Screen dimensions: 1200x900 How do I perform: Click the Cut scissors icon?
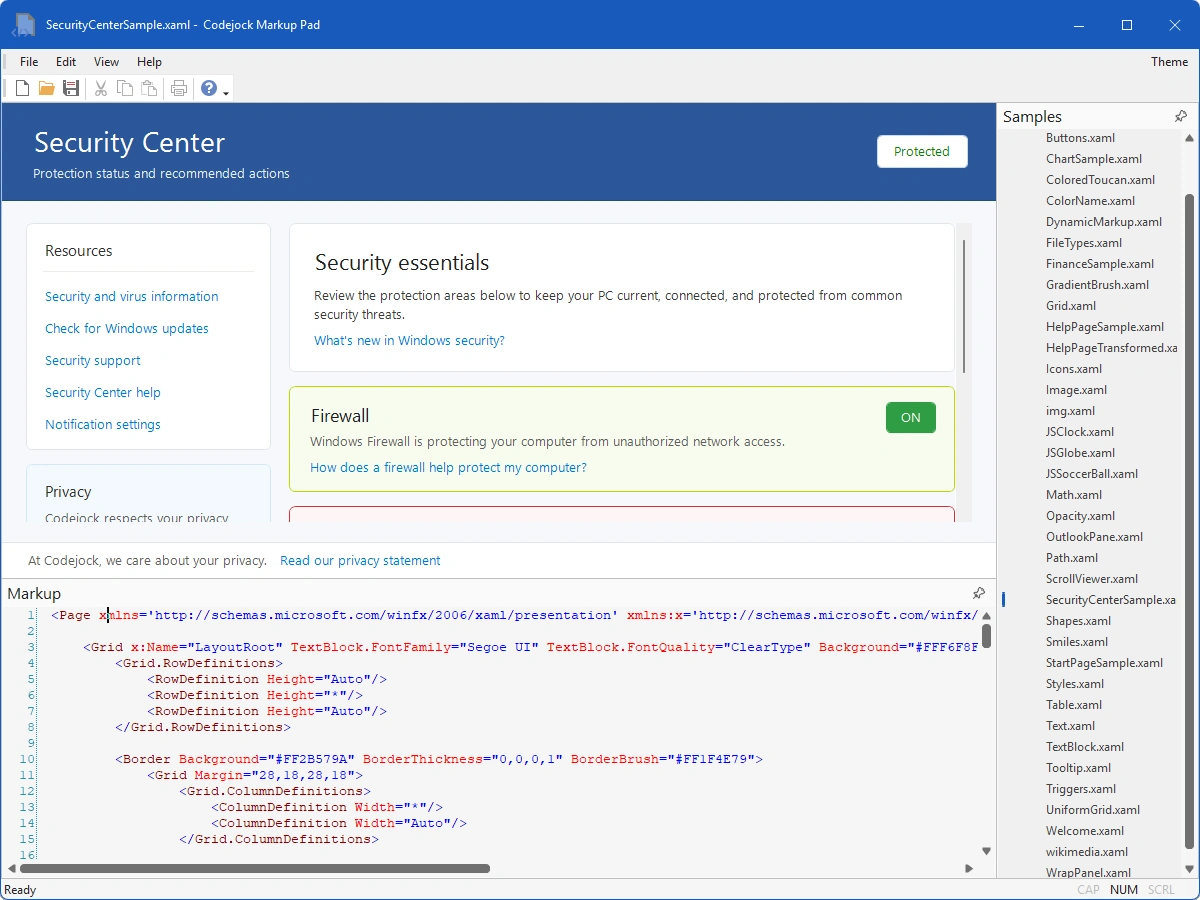click(x=101, y=88)
